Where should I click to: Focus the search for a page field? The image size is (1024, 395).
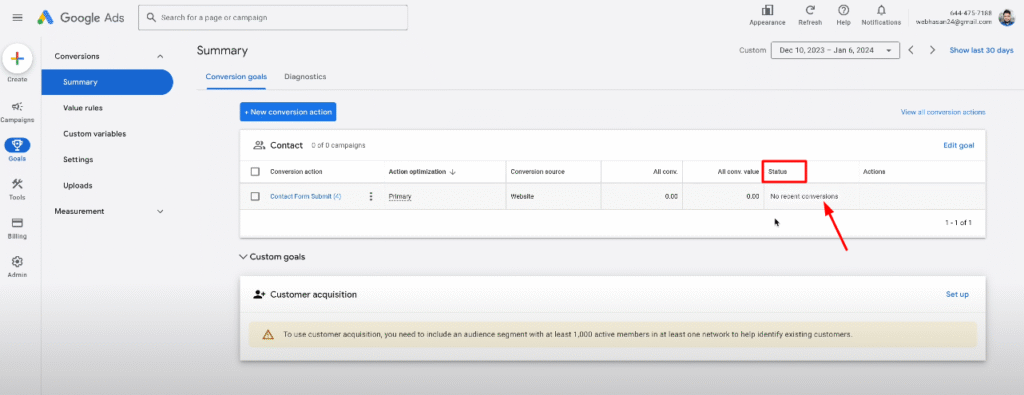coord(273,18)
